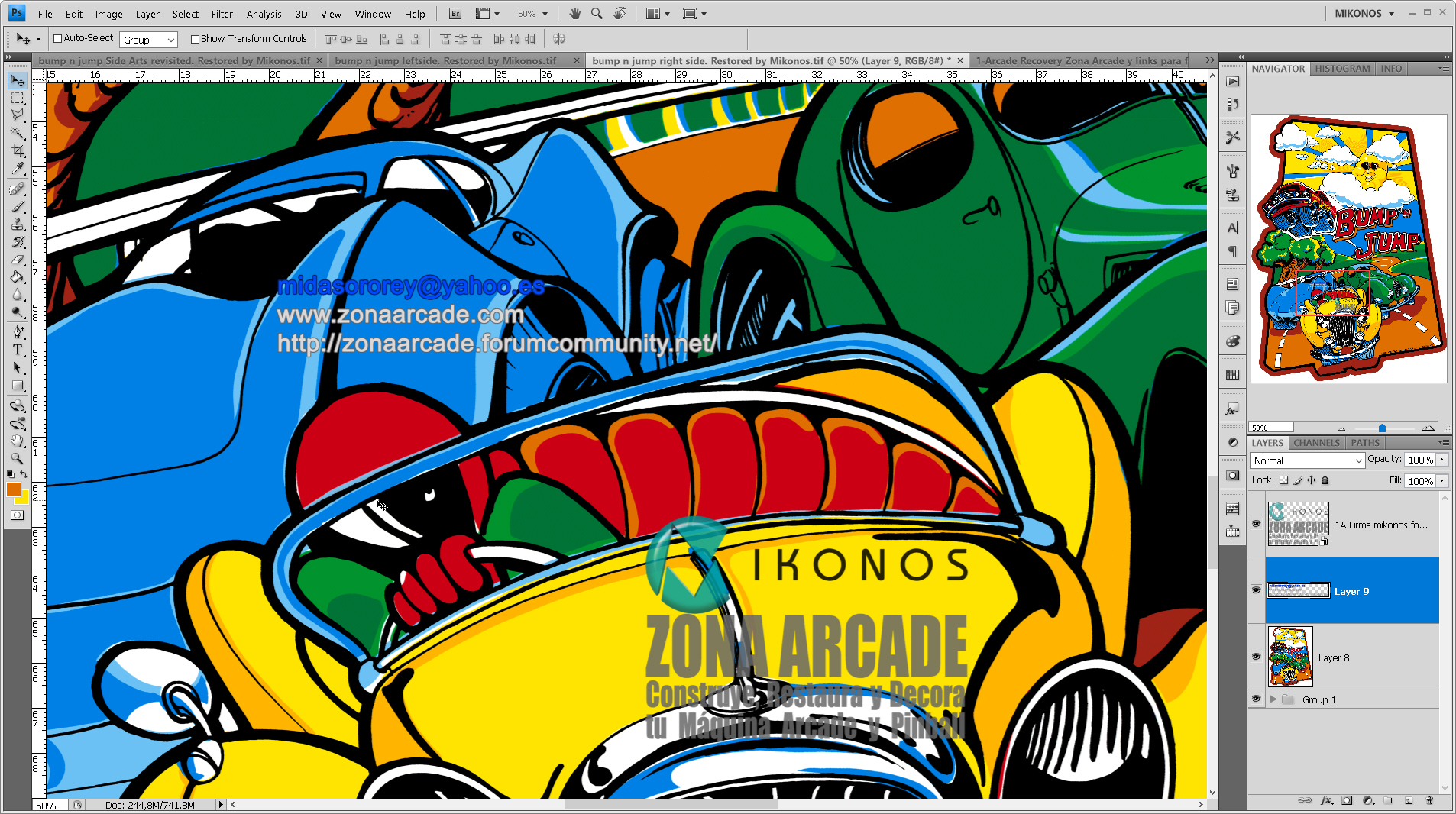Switch to the Channels tab
This screenshot has width=1456, height=814.
pos(1316,443)
